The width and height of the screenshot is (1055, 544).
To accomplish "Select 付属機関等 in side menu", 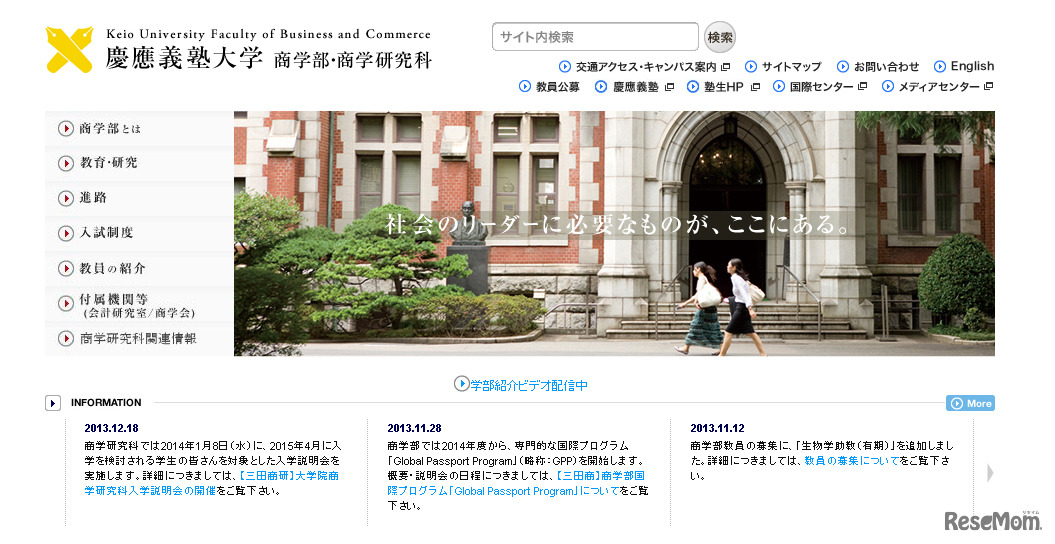I will 139,304.
